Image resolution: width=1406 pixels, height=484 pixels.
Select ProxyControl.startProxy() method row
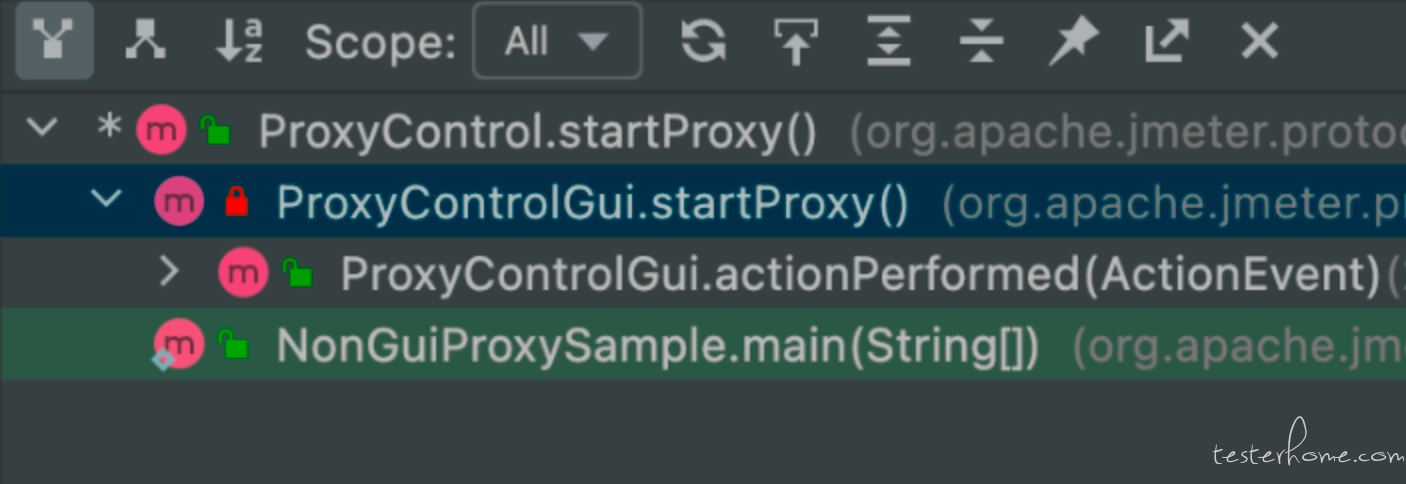[703, 130]
